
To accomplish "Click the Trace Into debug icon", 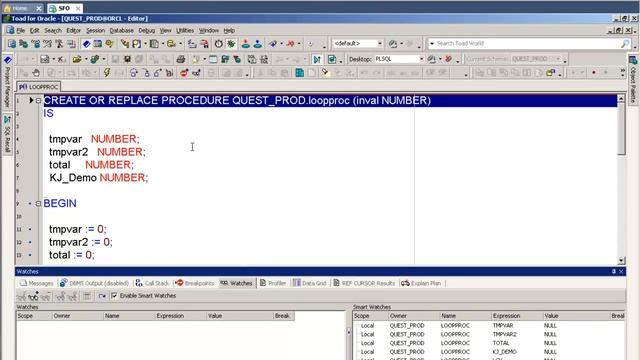I will pos(146,73).
